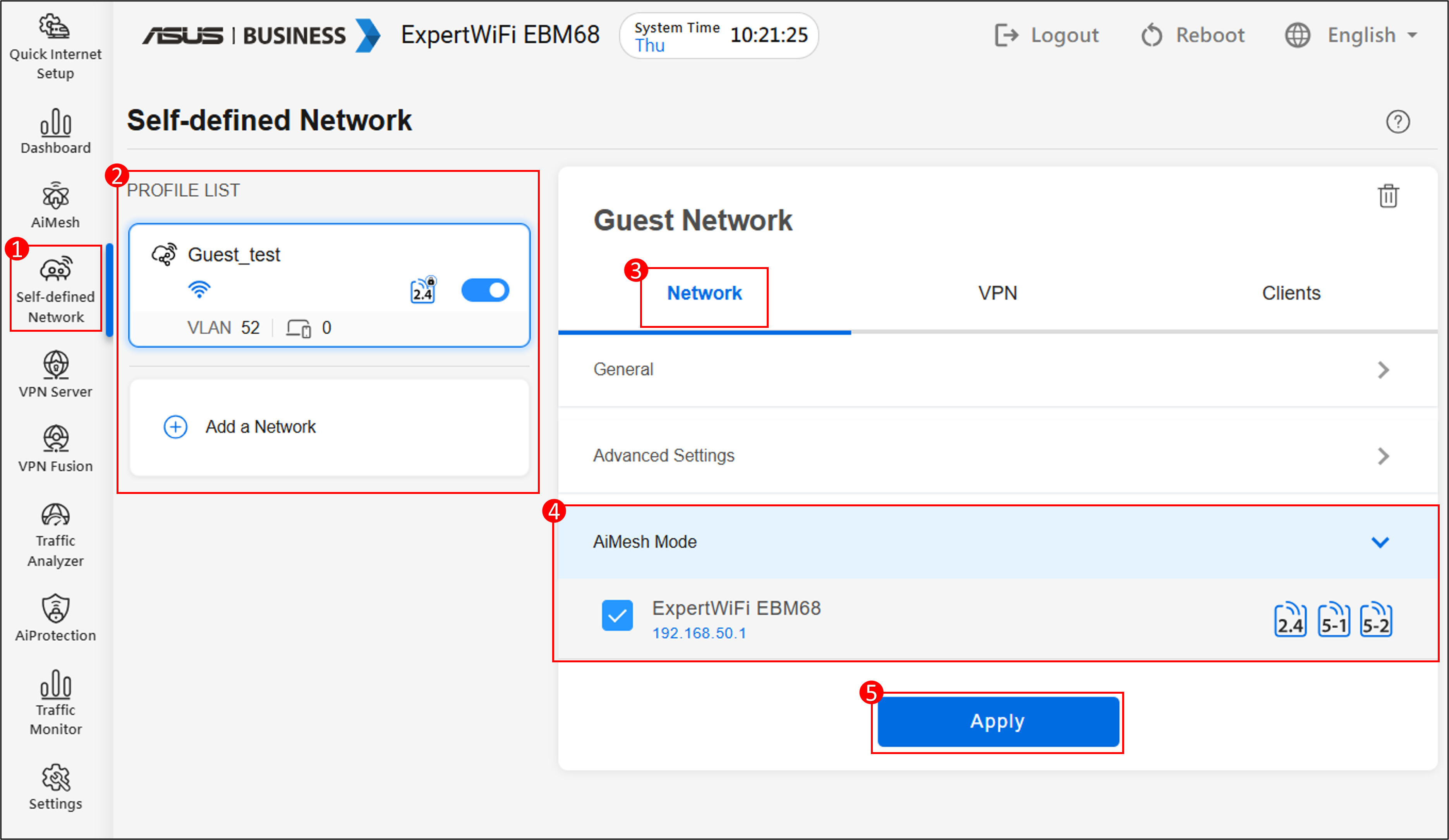Switch to the Clients tab
Image resolution: width=1449 pixels, height=840 pixels.
click(1290, 293)
